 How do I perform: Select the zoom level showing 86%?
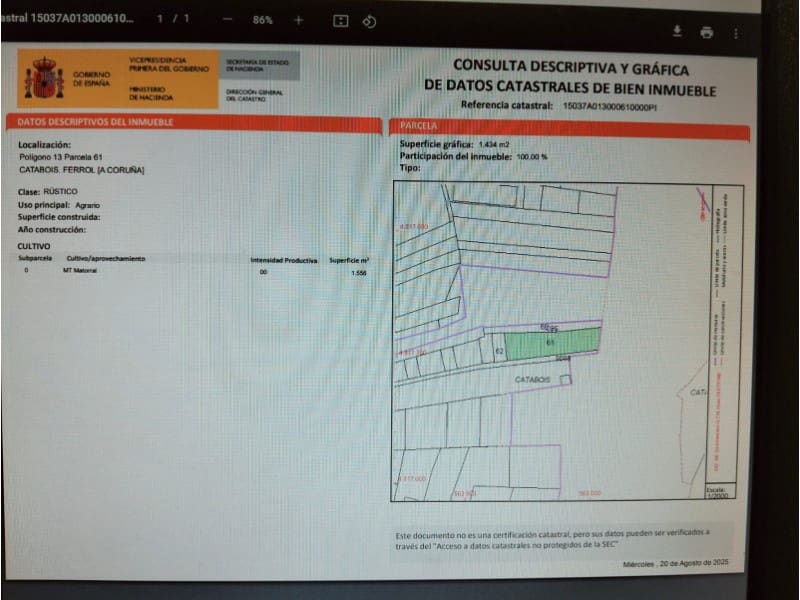(x=262, y=18)
